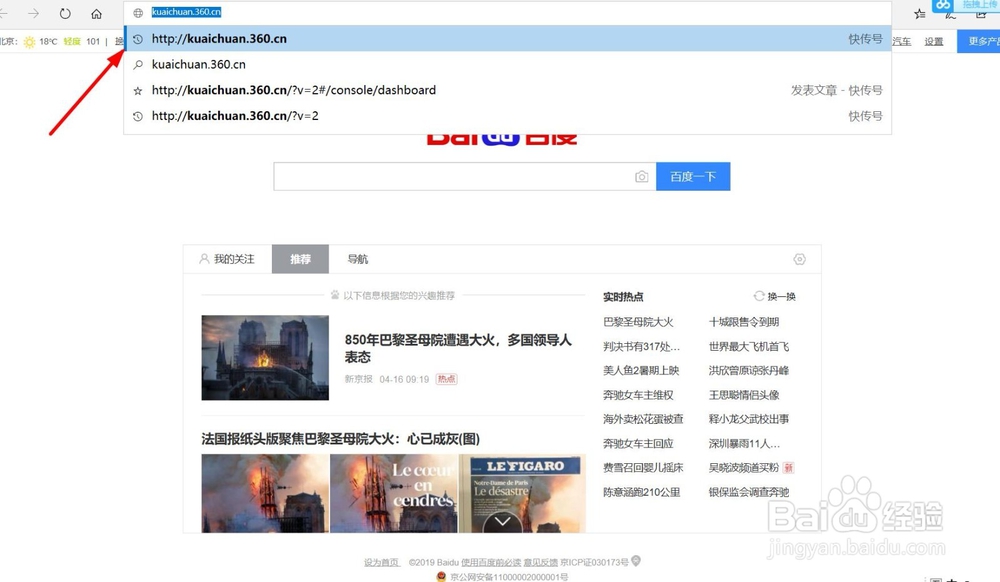Viewport: 1000px width, 582px height.
Task: Open hot topic 奔驰女车主维权
Action: click(x=638, y=395)
